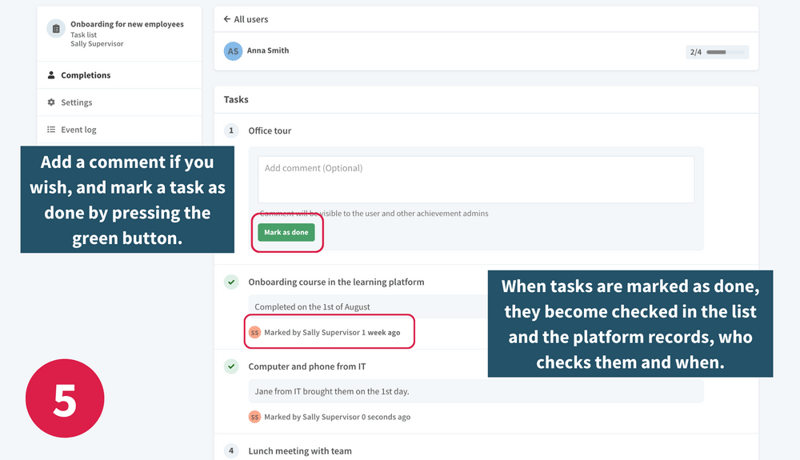
Task: Click Anna Smith's AS avatar
Action: pyautogui.click(x=233, y=51)
